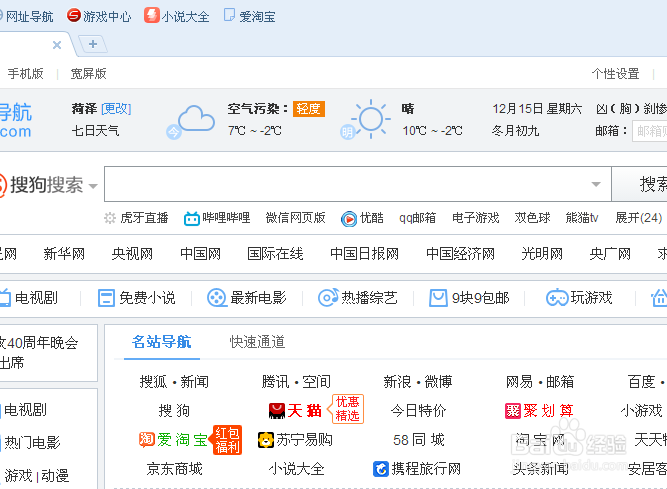
Task: Open the 小说大全 link in site grid
Action: tap(296, 469)
